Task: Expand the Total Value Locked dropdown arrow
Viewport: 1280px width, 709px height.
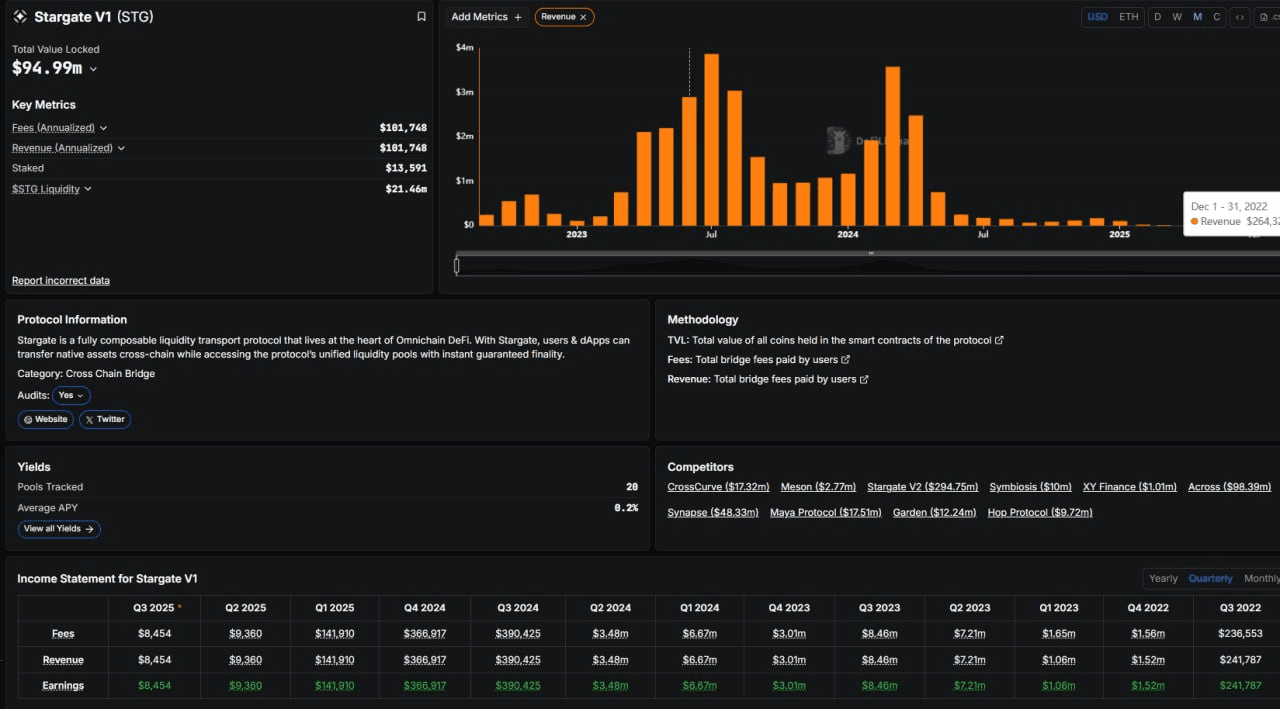Action: (x=93, y=69)
